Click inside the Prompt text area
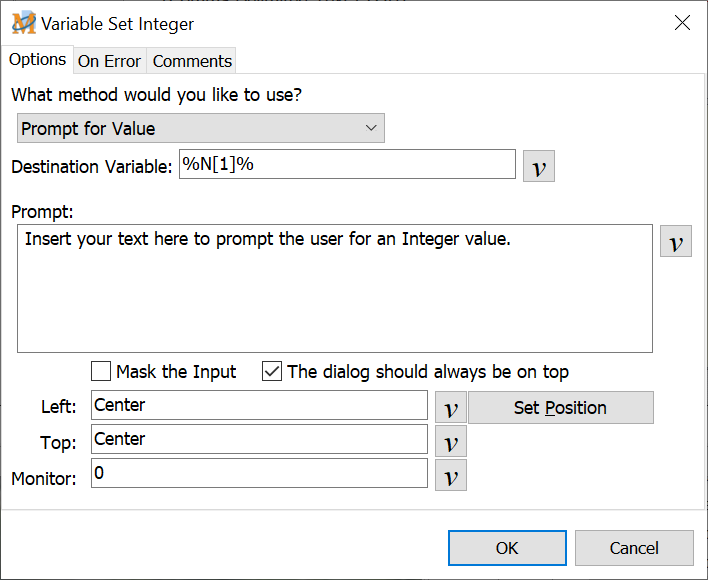 click(x=334, y=290)
